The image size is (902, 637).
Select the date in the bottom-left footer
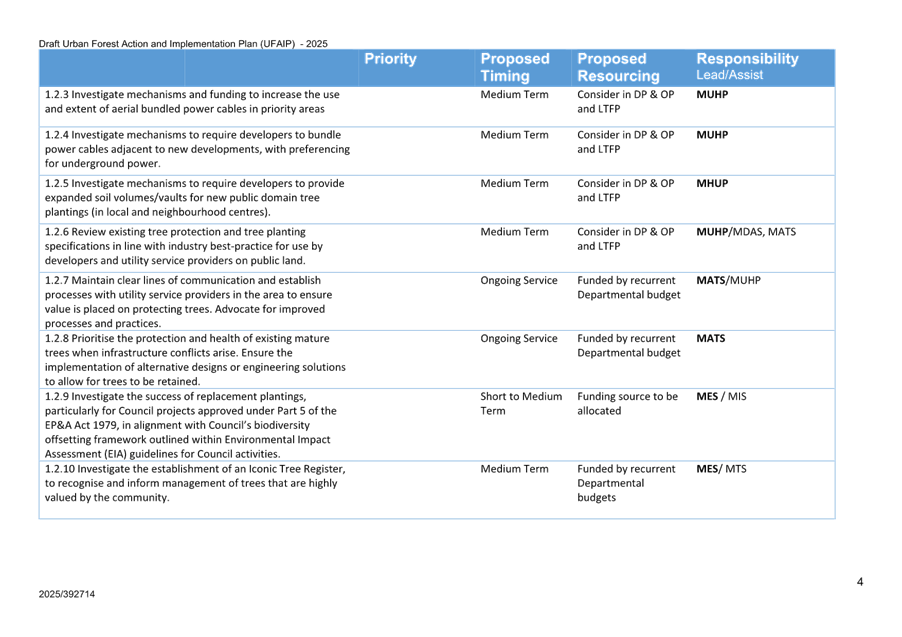pos(67,593)
